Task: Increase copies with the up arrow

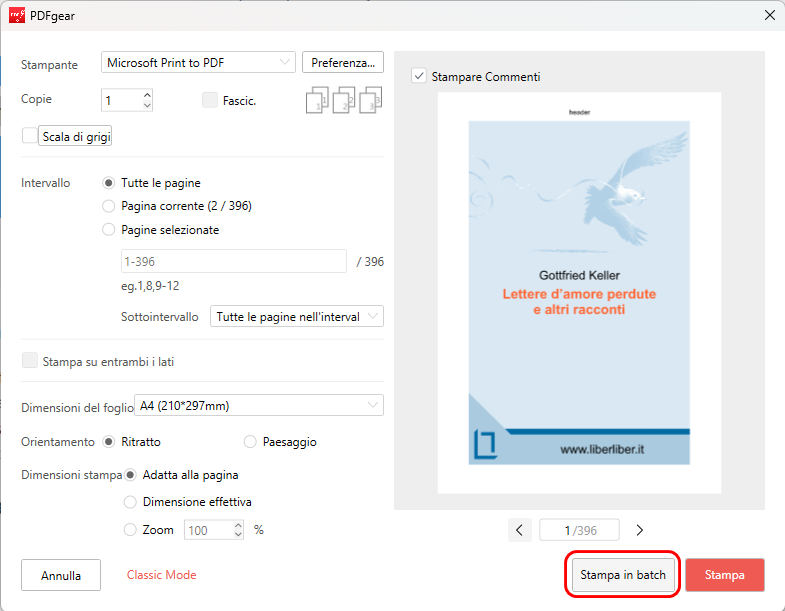Action: (147, 95)
